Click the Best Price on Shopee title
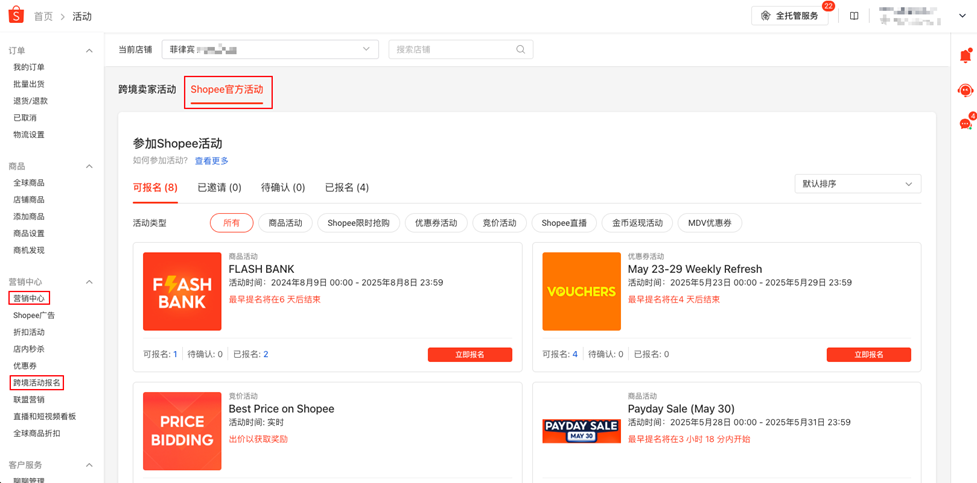977x483 pixels. (282, 409)
